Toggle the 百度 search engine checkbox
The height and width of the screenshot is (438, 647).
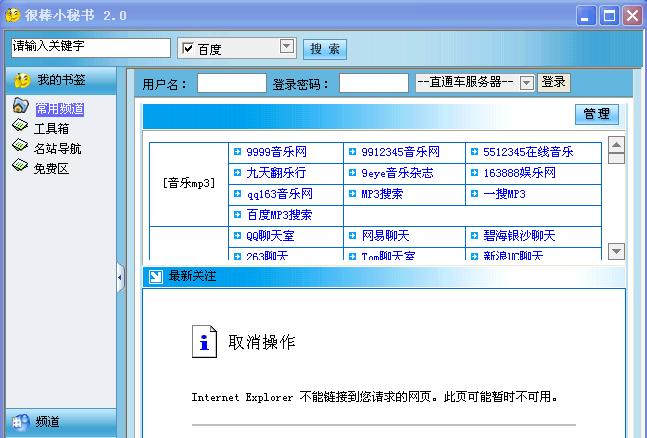[188, 48]
